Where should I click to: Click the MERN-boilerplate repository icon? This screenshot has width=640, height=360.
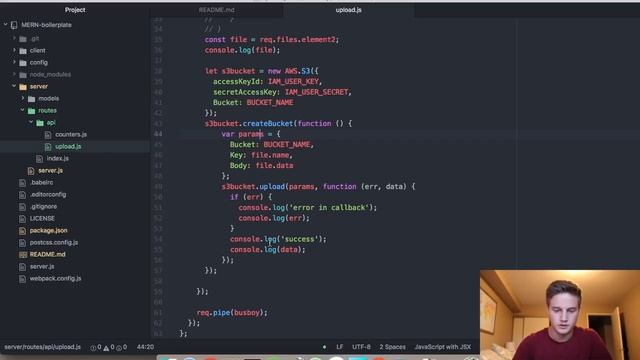coord(14,25)
